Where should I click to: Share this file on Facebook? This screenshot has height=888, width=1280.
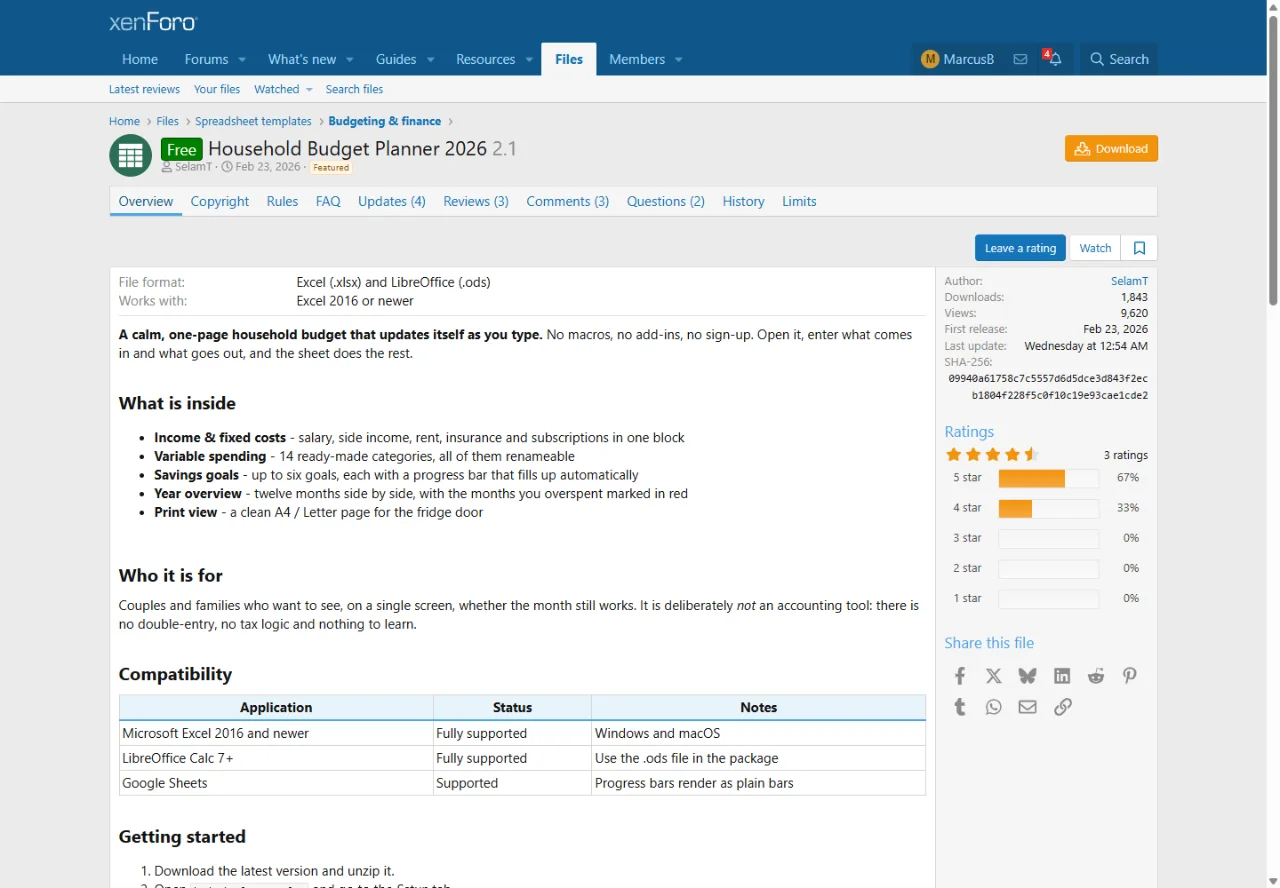pos(960,676)
